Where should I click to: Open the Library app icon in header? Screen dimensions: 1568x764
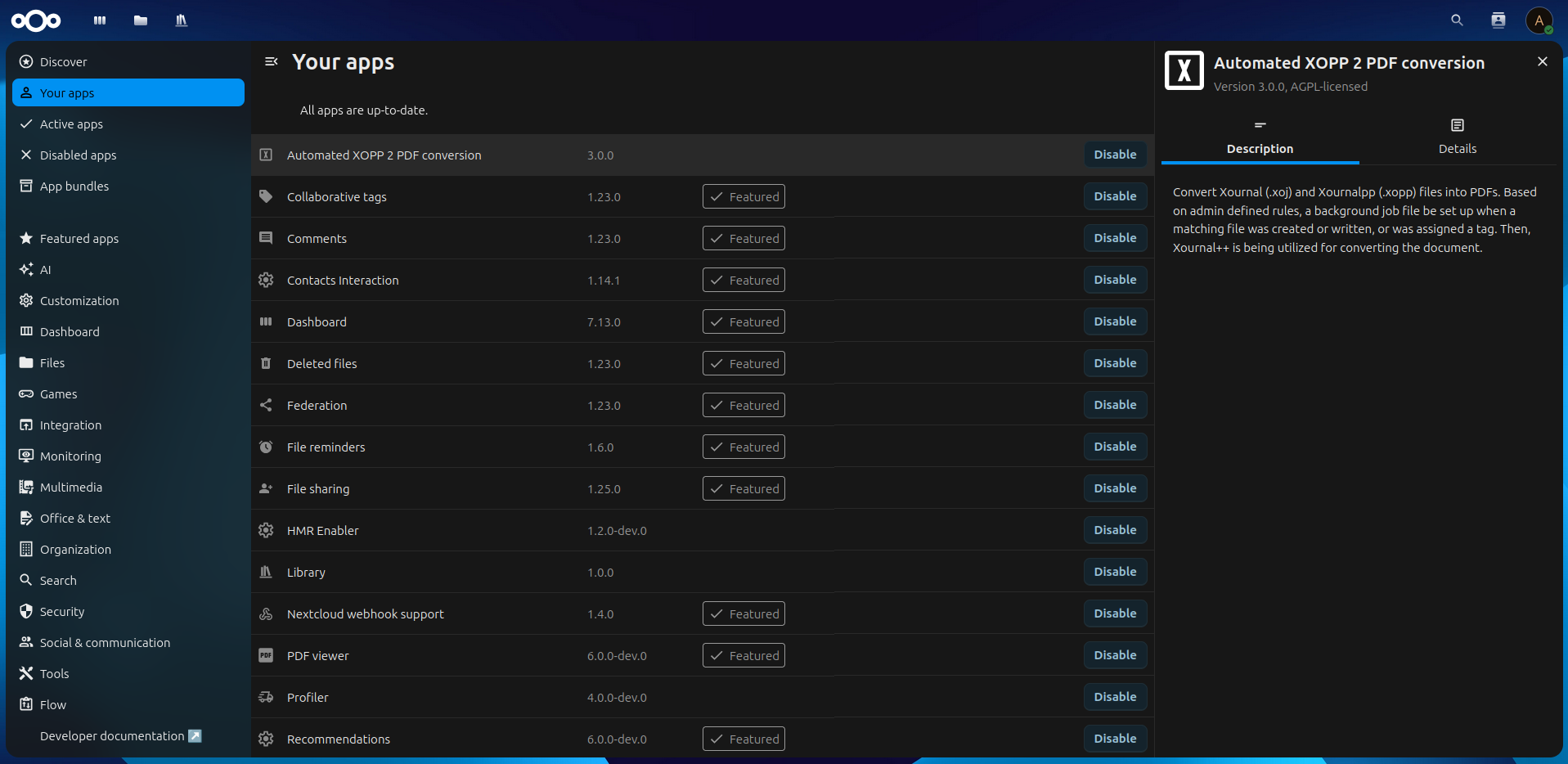(182, 20)
